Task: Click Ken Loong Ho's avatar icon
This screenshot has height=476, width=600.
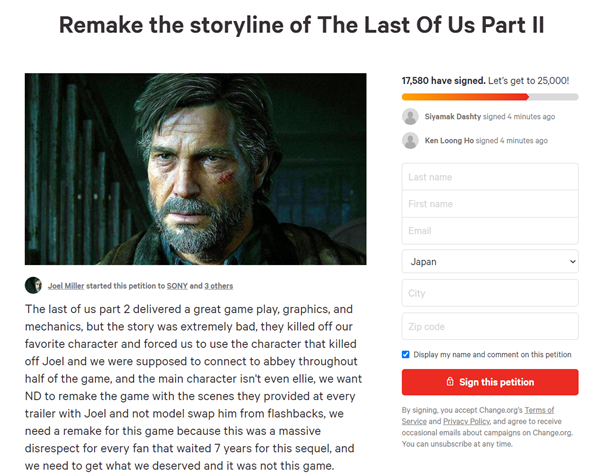Action: pos(410,140)
